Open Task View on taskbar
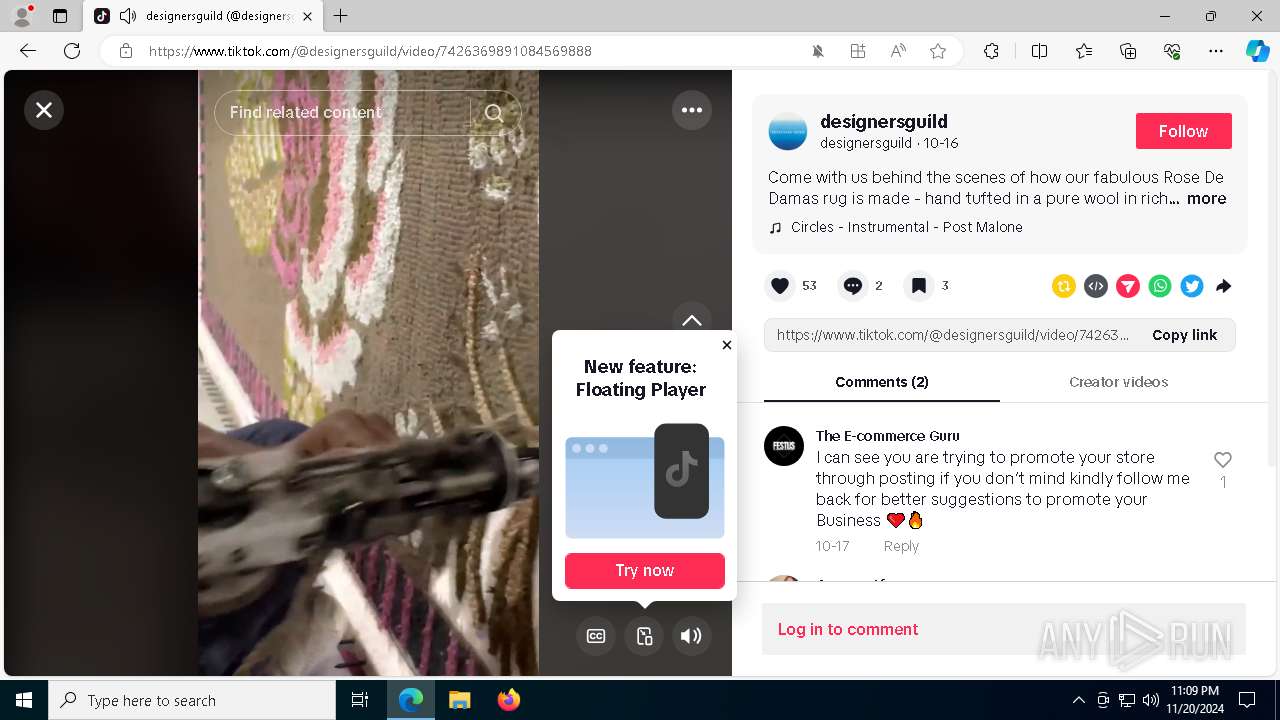 pos(360,700)
